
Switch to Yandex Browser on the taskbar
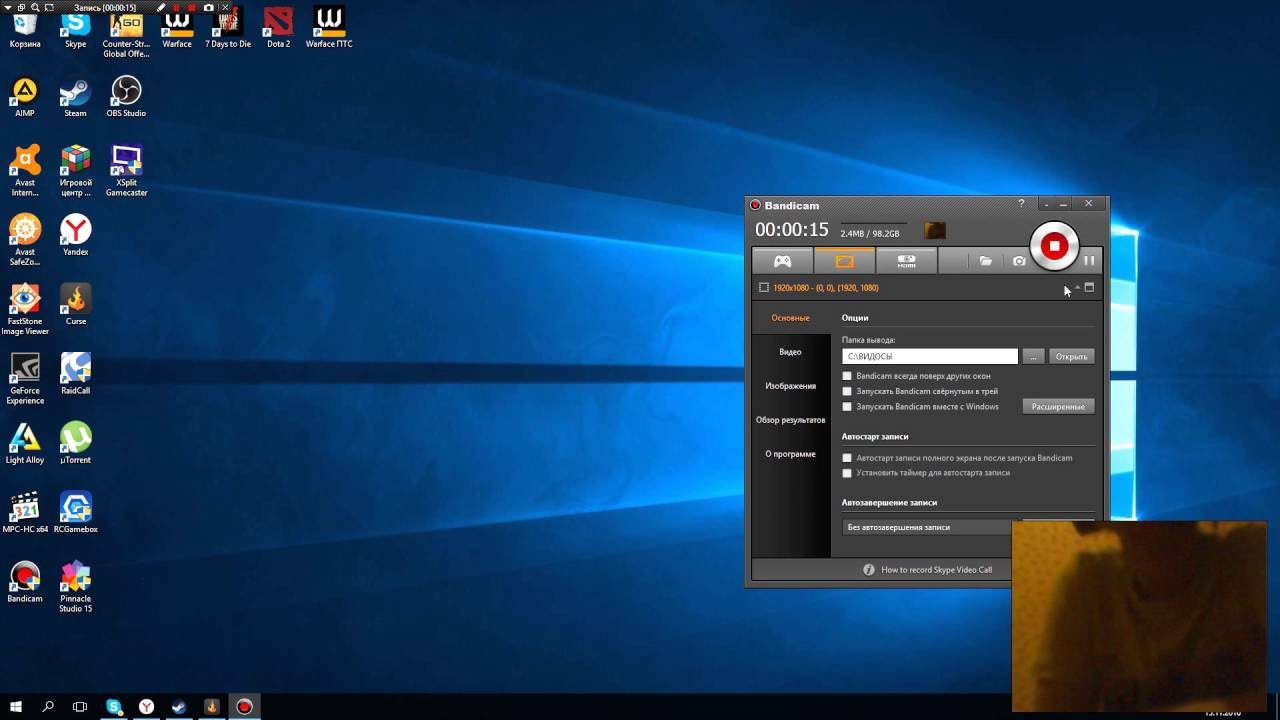146,707
